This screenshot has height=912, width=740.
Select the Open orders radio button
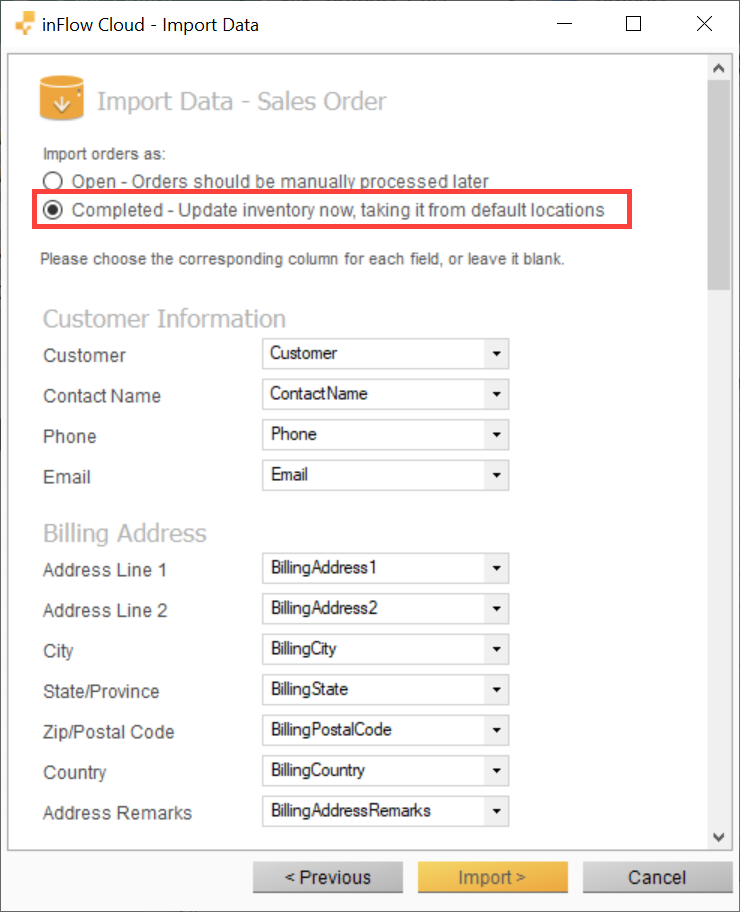tap(51, 181)
